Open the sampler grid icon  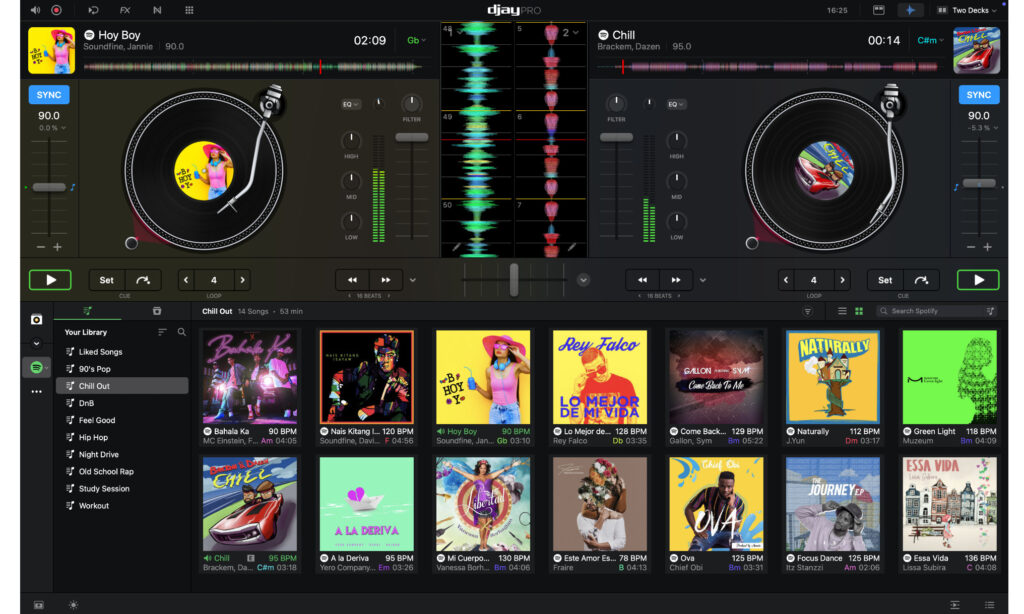(189, 10)
